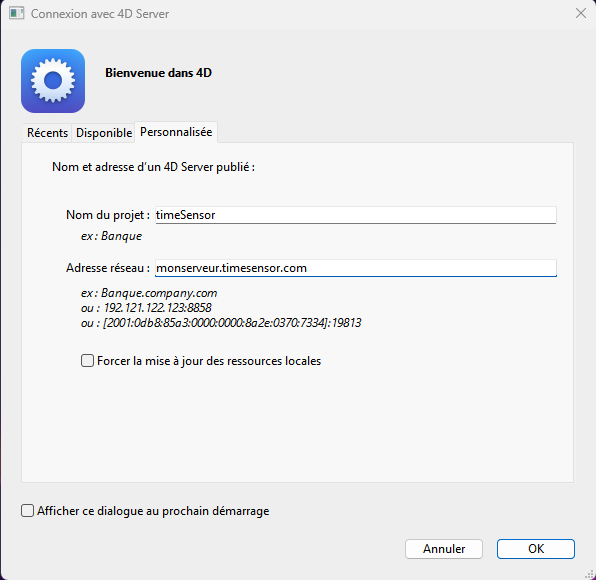Click the '192.121.122.123:8858' example line
596x580 pixels.
pos(146,308)
